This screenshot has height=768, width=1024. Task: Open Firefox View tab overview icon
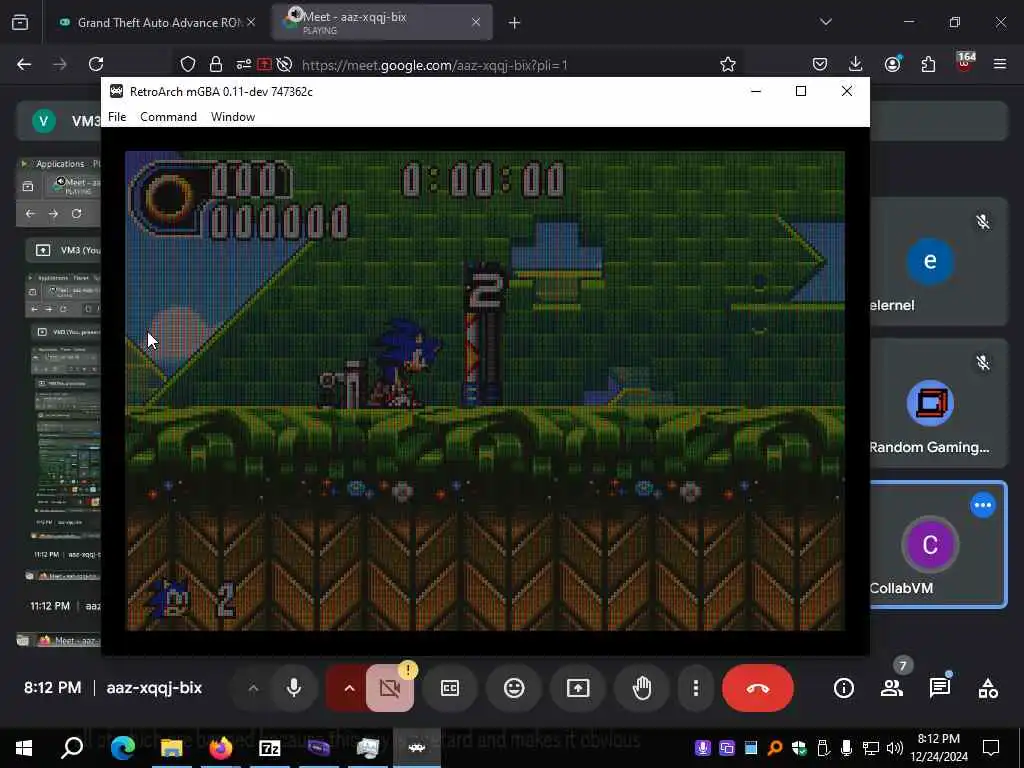[20, 23]
